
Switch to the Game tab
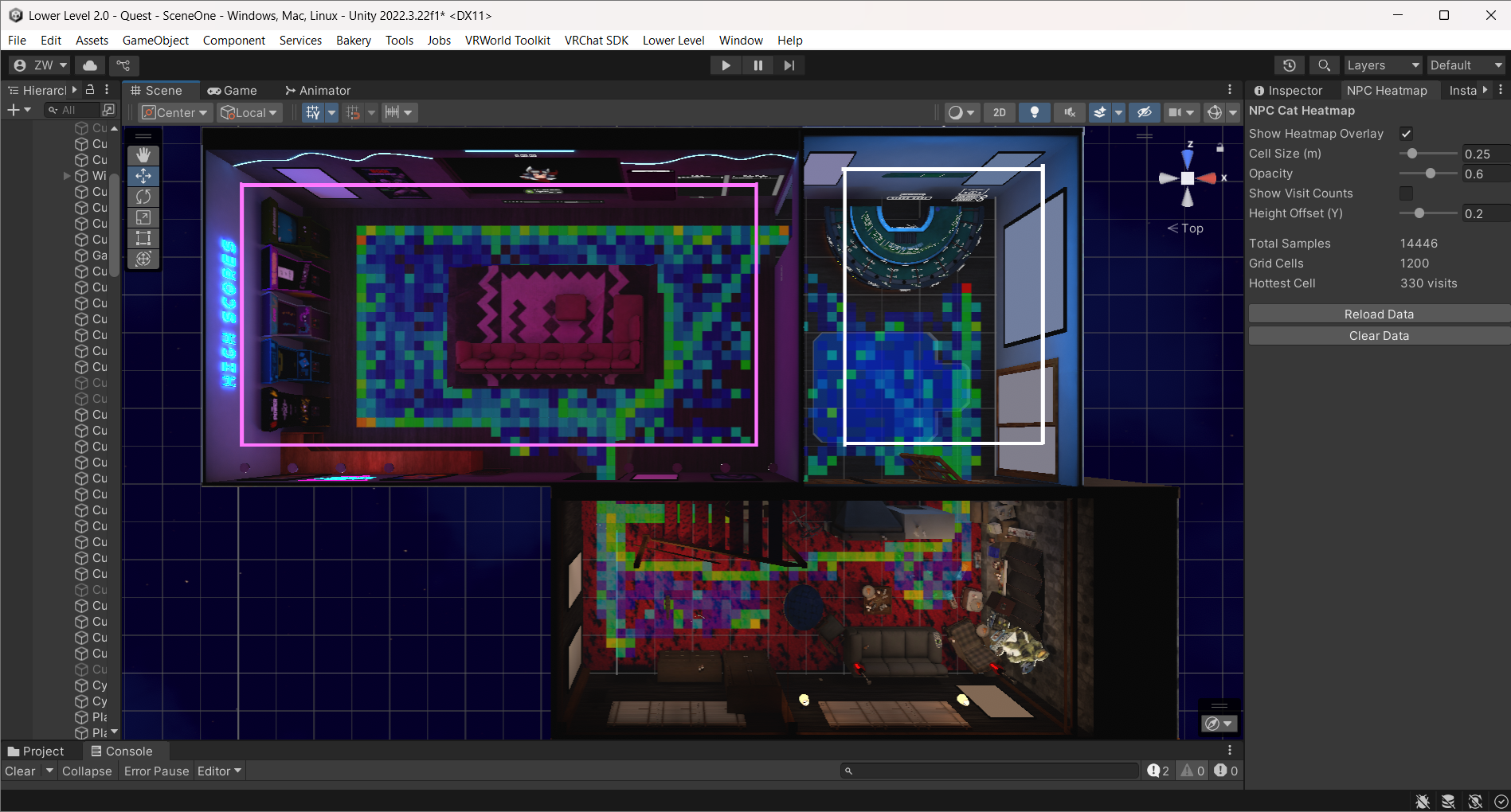pos(232,91)
